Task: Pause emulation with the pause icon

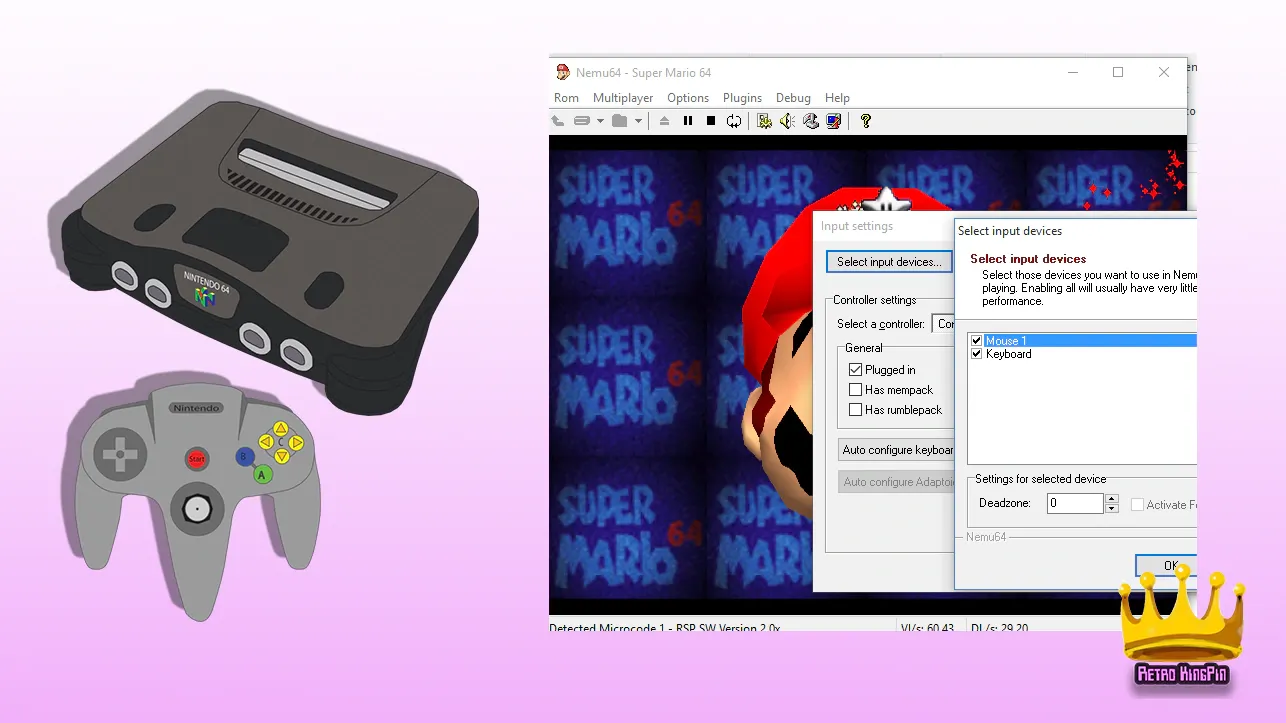Action: pyautogui.click(x=688, y=121)
